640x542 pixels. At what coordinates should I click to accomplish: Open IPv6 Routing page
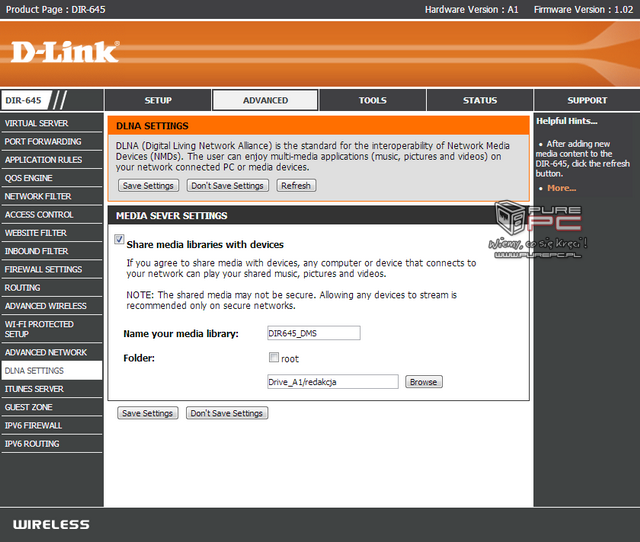pos(51,444)
